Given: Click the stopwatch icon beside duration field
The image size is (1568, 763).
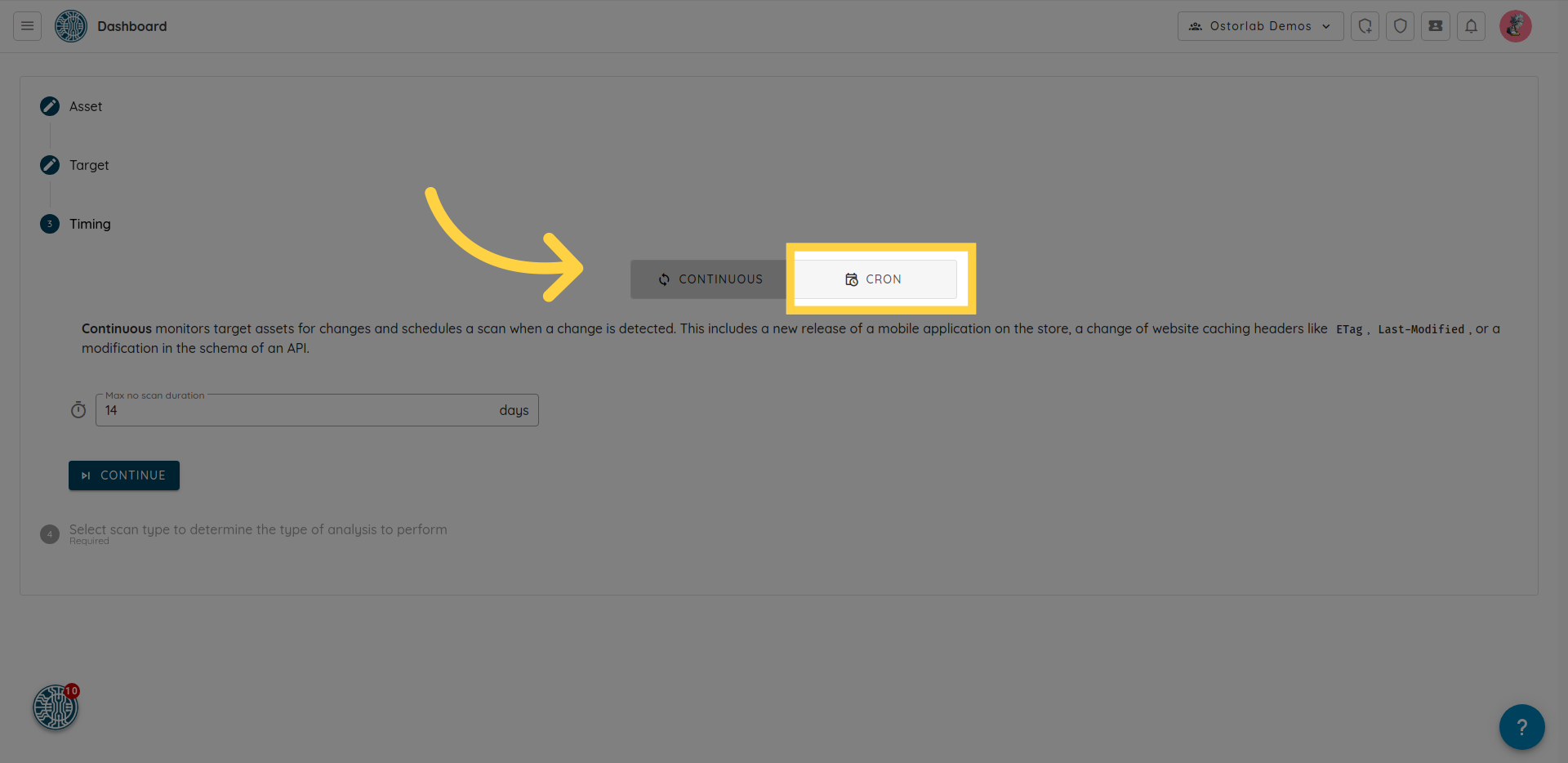Looking at the screenshot, I should tap(78, 410).
